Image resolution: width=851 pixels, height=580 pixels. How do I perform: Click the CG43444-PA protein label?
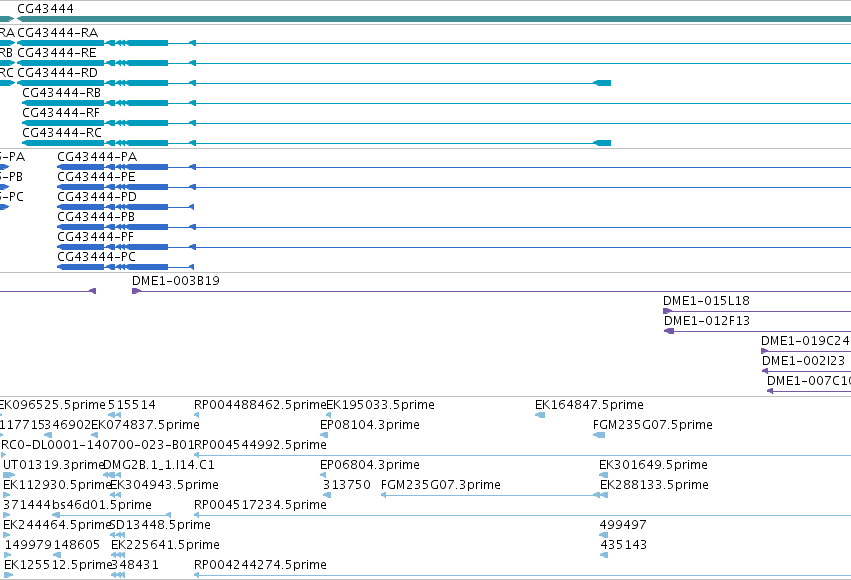(x=97, y=157)
